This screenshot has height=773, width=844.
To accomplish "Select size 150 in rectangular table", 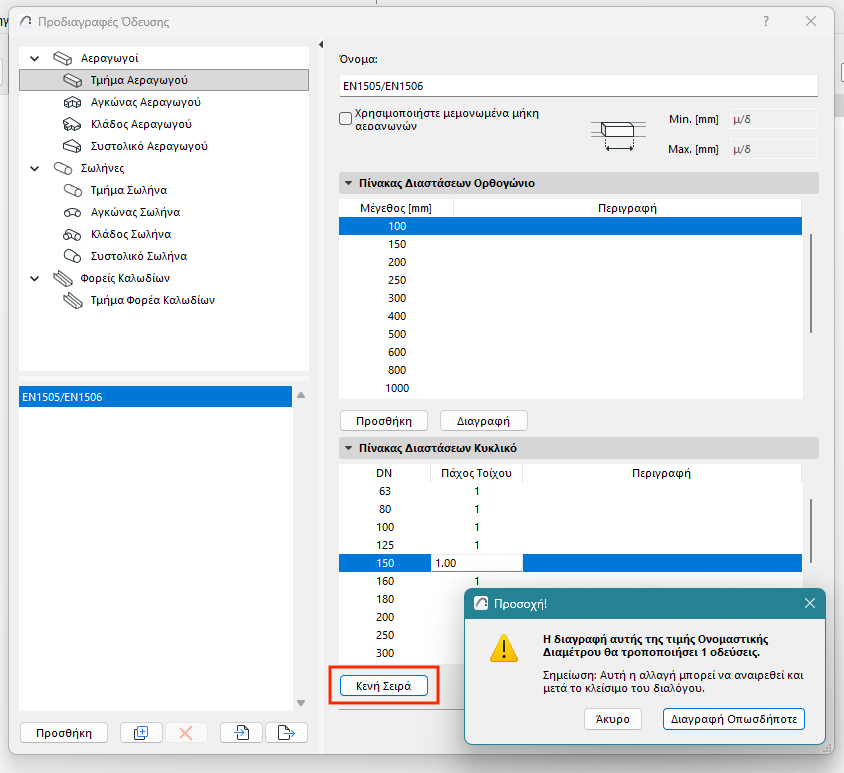I will point(571,244).
